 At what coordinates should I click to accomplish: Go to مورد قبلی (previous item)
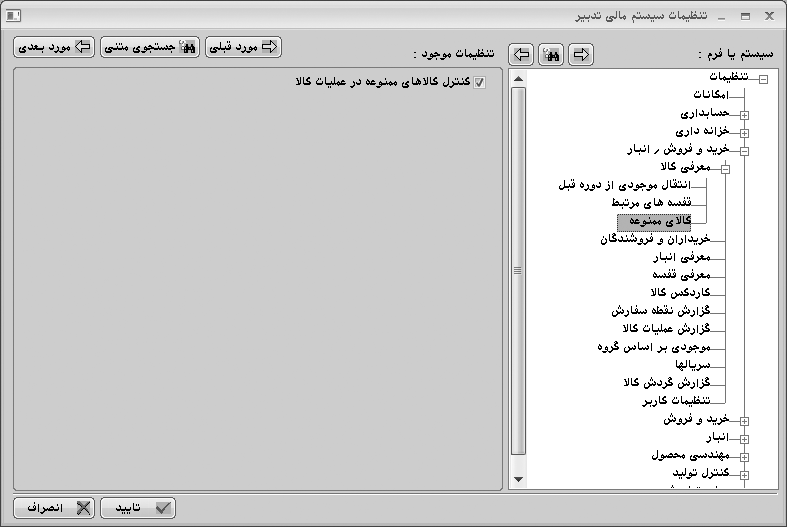242,47
